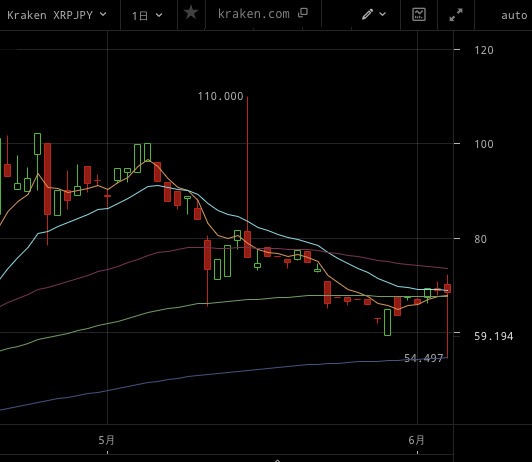This screenshot has height=462, width=532.
Task: Click the current price 59.194 on the axis
Action: pyautogui.click(x=493, y=336)
